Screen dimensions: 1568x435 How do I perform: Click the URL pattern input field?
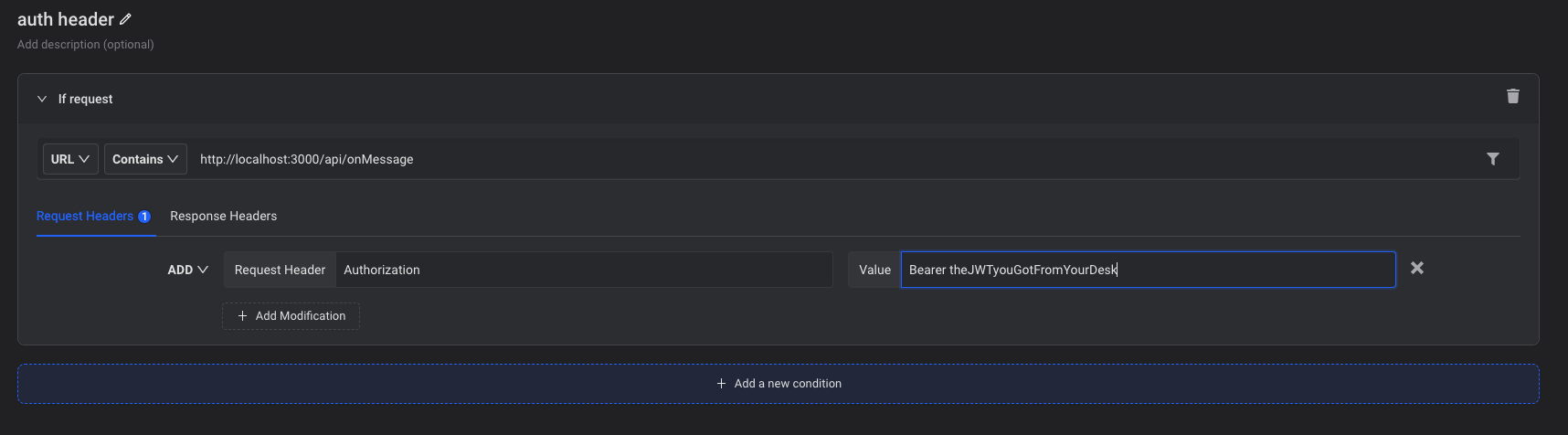click(822, 159)
